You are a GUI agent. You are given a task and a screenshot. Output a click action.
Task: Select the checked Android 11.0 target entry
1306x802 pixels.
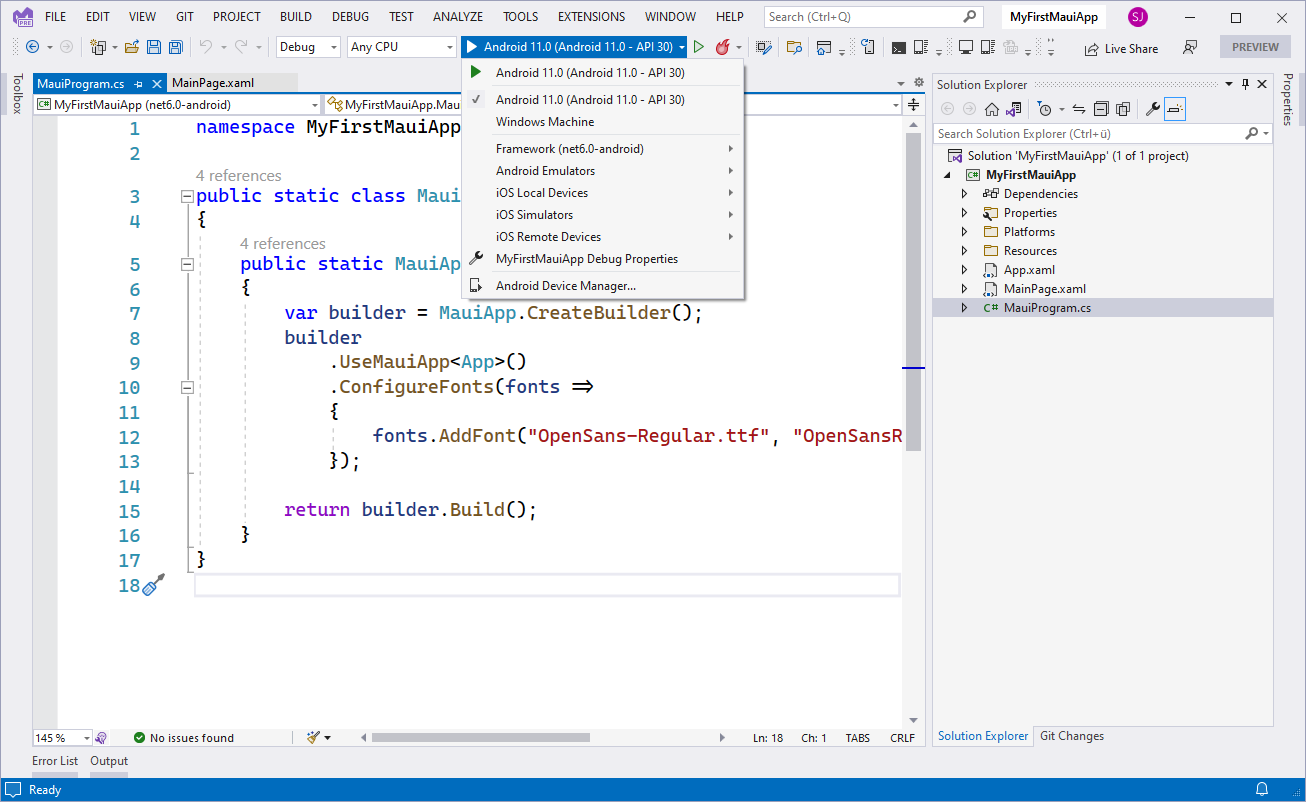[590, 99]
